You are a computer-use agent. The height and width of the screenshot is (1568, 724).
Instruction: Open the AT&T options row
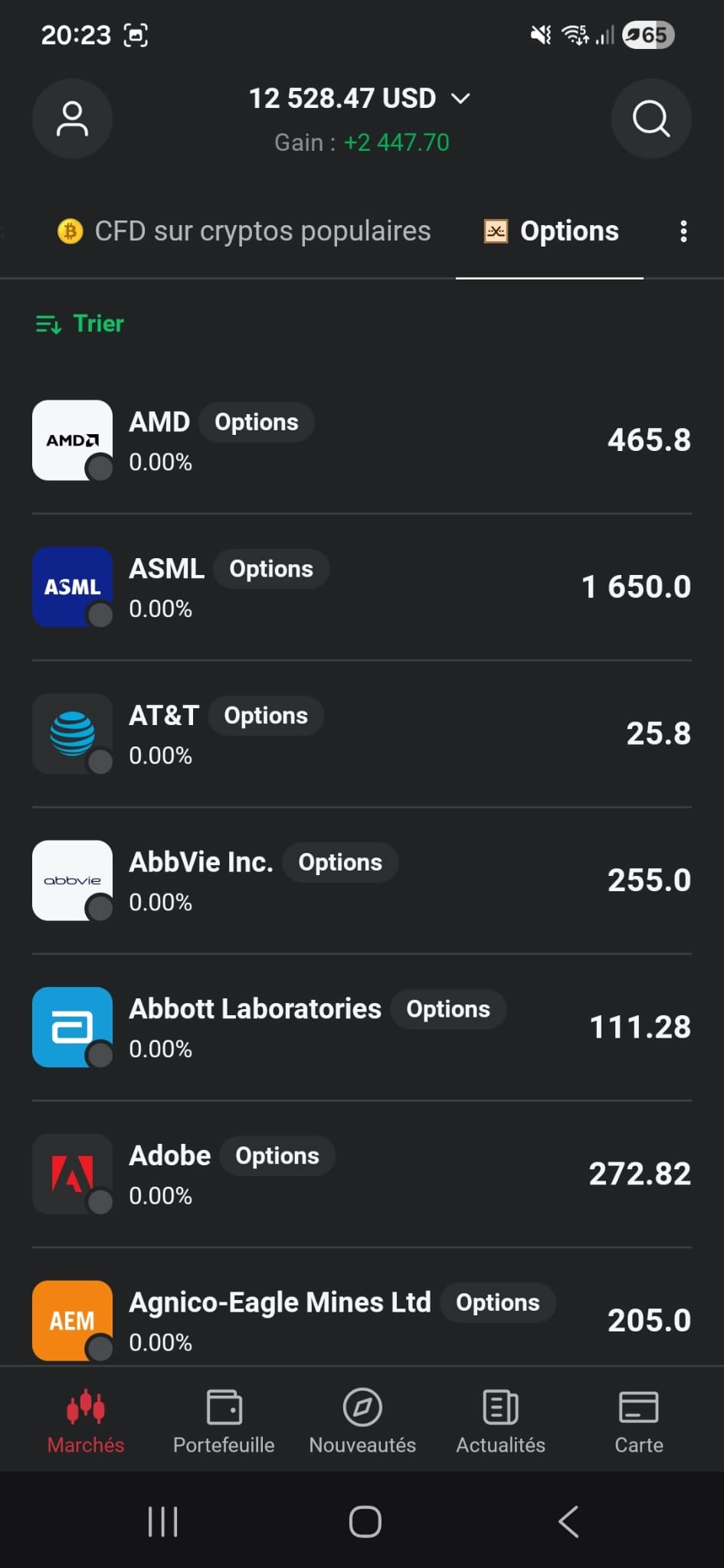362,734
